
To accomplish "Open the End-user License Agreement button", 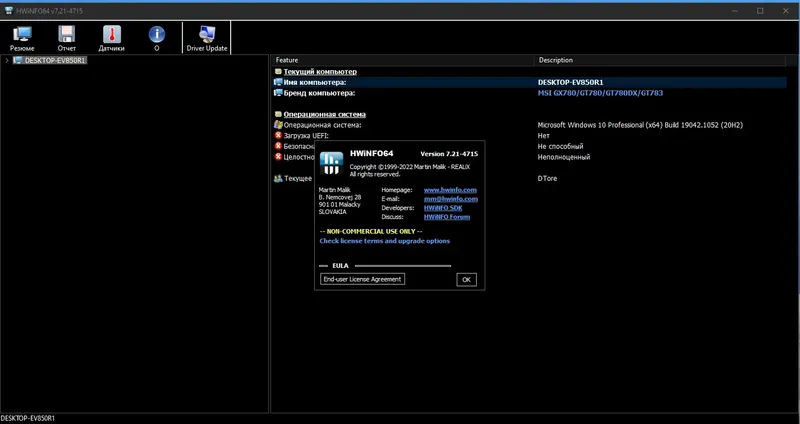I will 362,279.
